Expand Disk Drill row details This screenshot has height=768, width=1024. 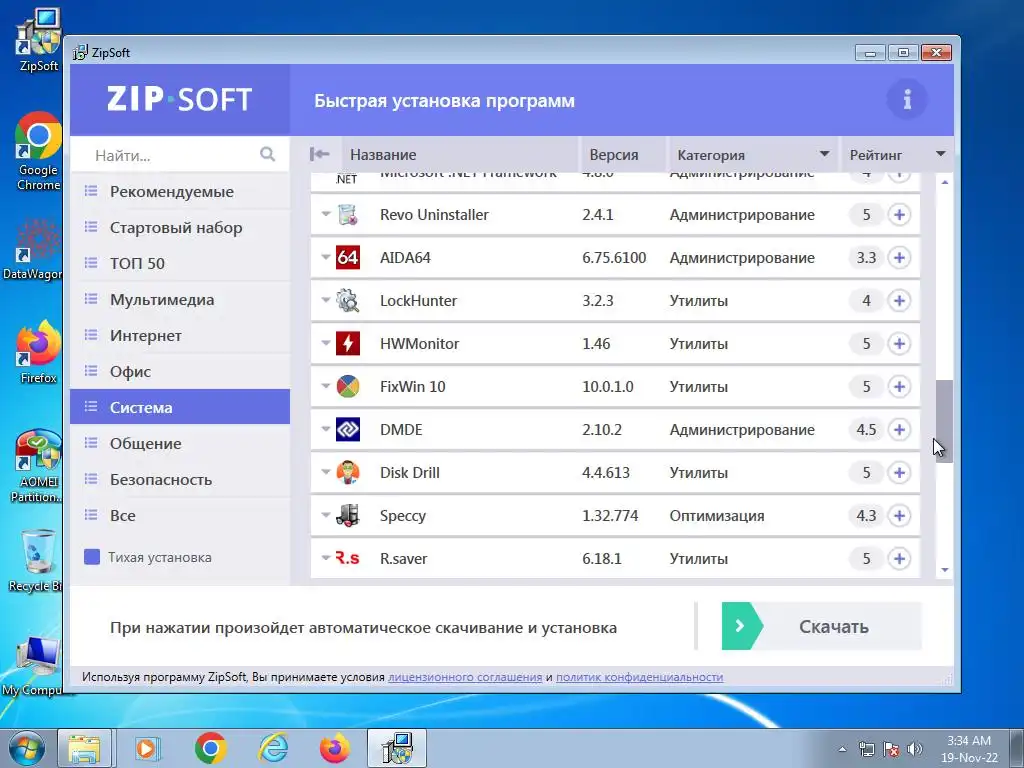[325, 472]
